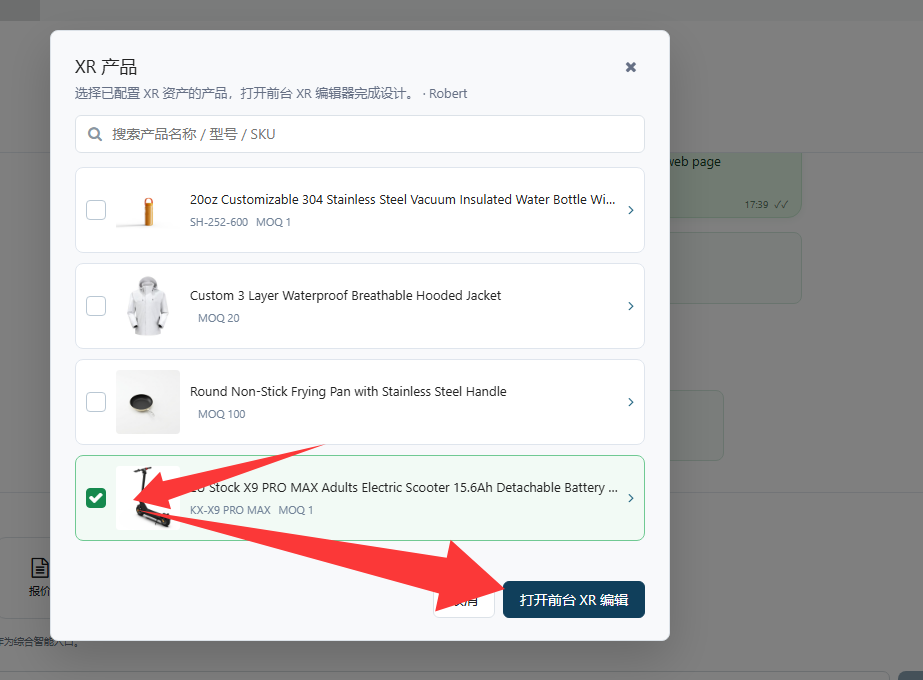The image size is (923, 680).
Task: Expand the Electric Scooter row chevron
Action: click(630, 498)
